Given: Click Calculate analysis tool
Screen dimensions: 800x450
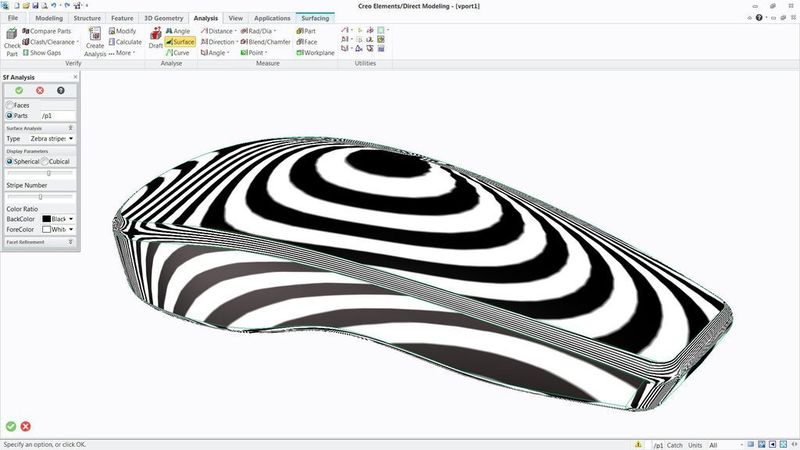Looking at the screenshot, I should (125, 42).
